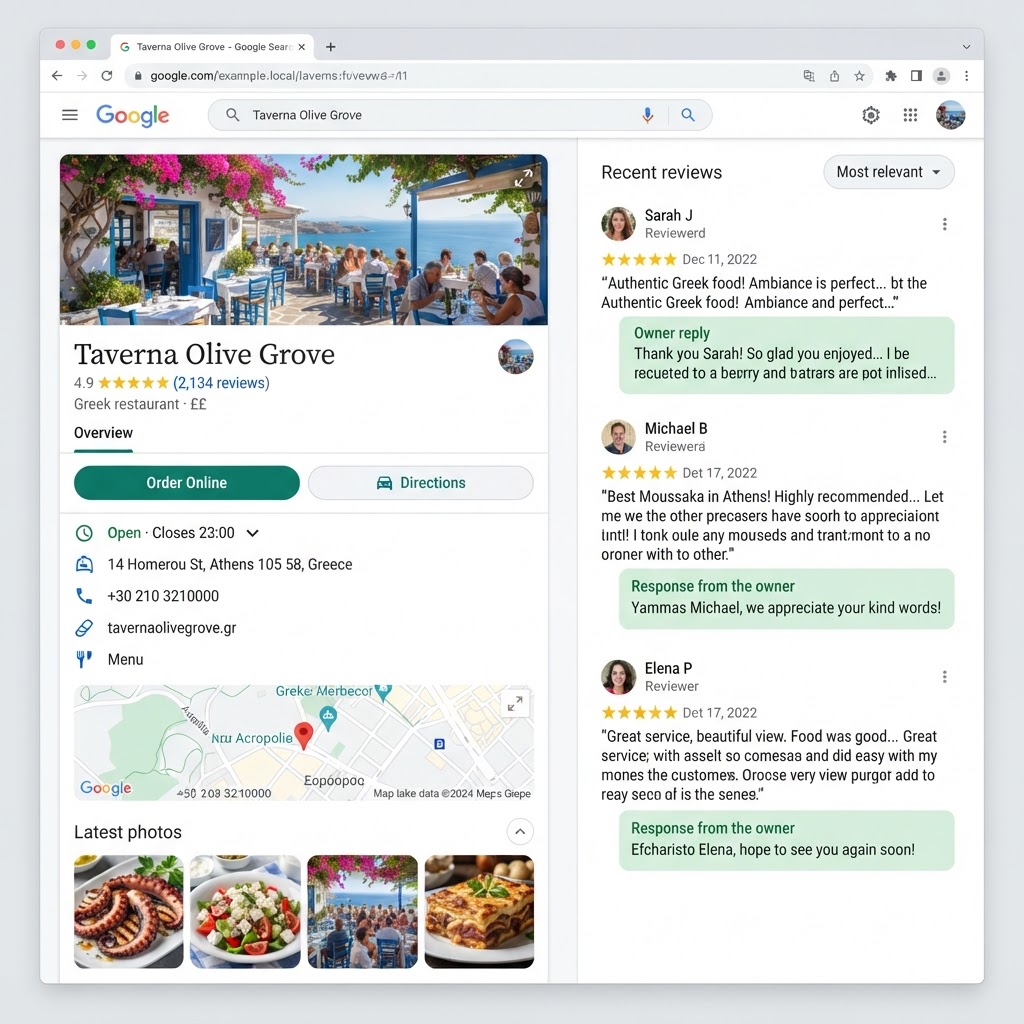Viewport: 1024px width, 1024px height.
Task: Open the browser extensions puzzle icon
Action: (x=891, y=76)
